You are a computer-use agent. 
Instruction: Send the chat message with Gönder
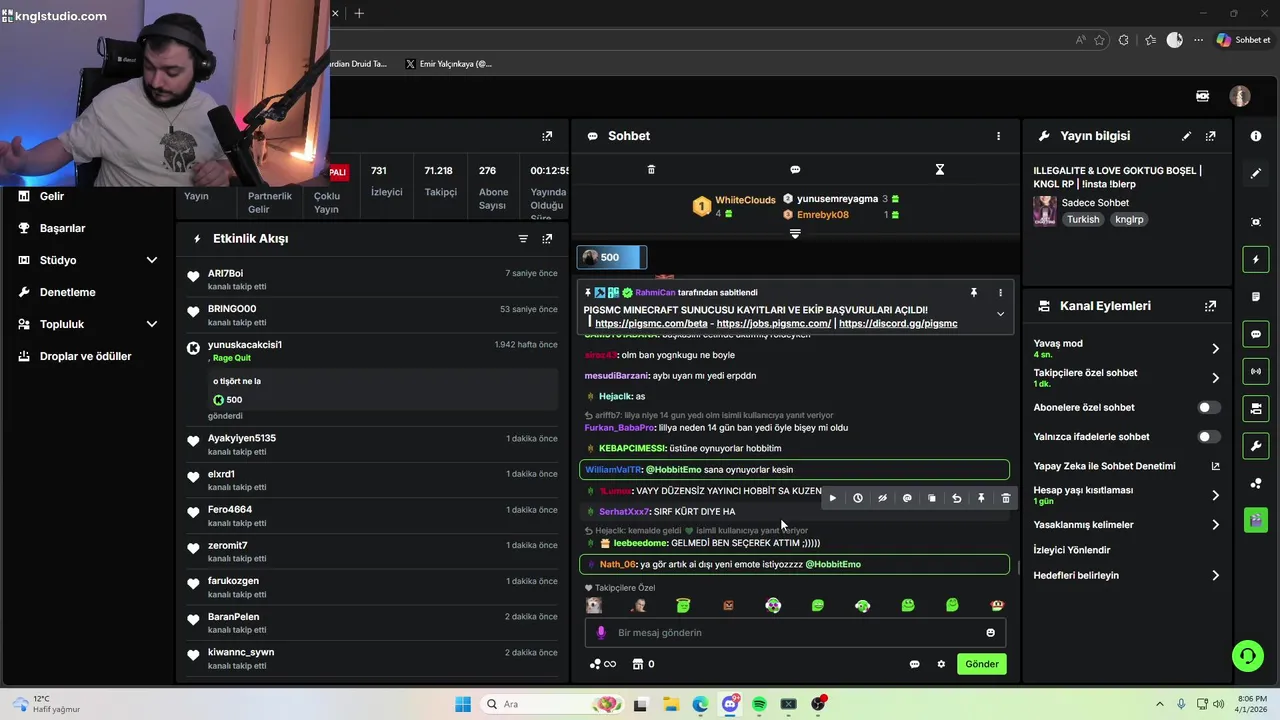click(x=982, y=664)
